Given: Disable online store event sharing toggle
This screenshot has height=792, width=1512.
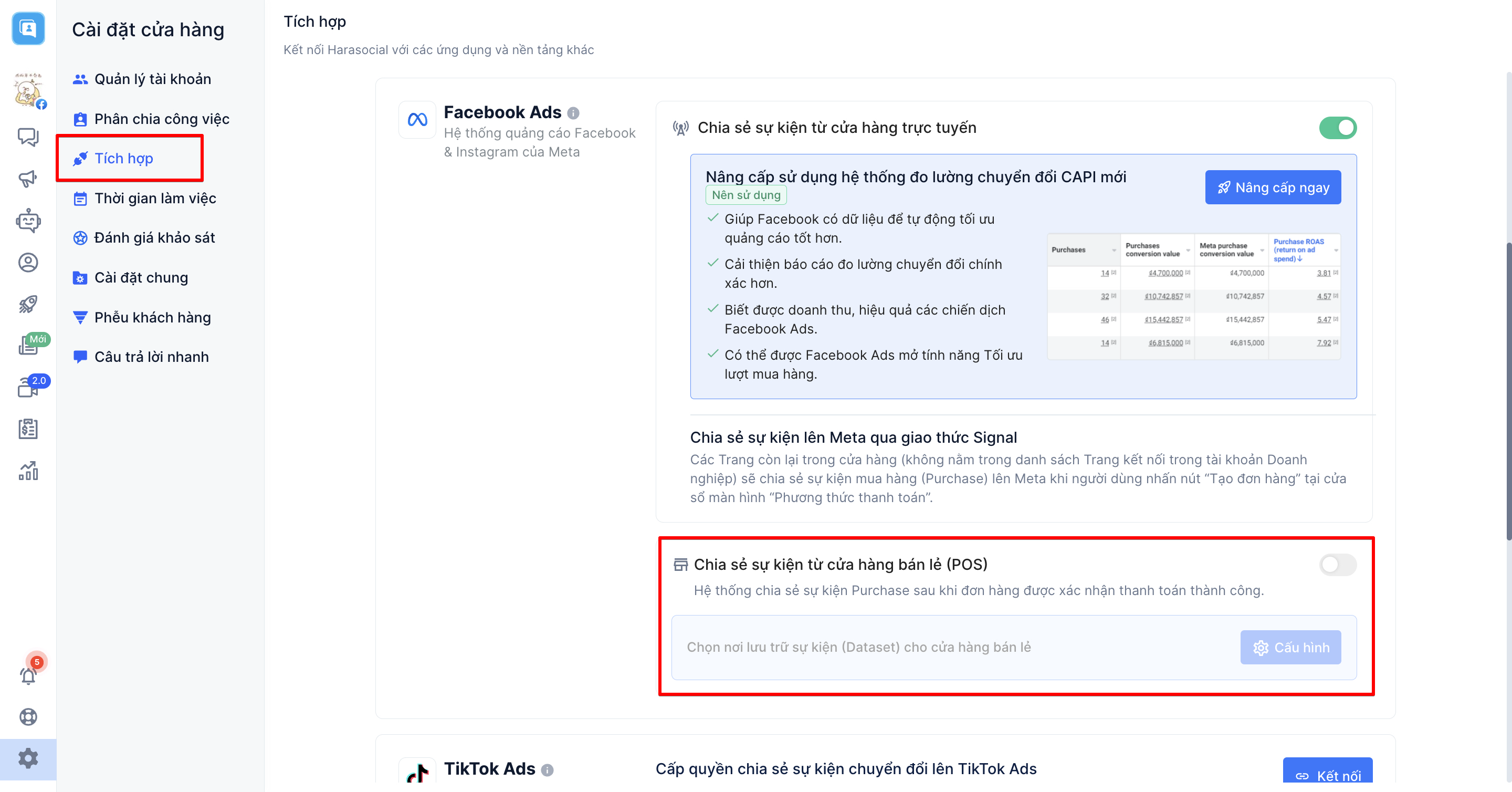Looking at the screenshot, I should [x=1337, y=128].
